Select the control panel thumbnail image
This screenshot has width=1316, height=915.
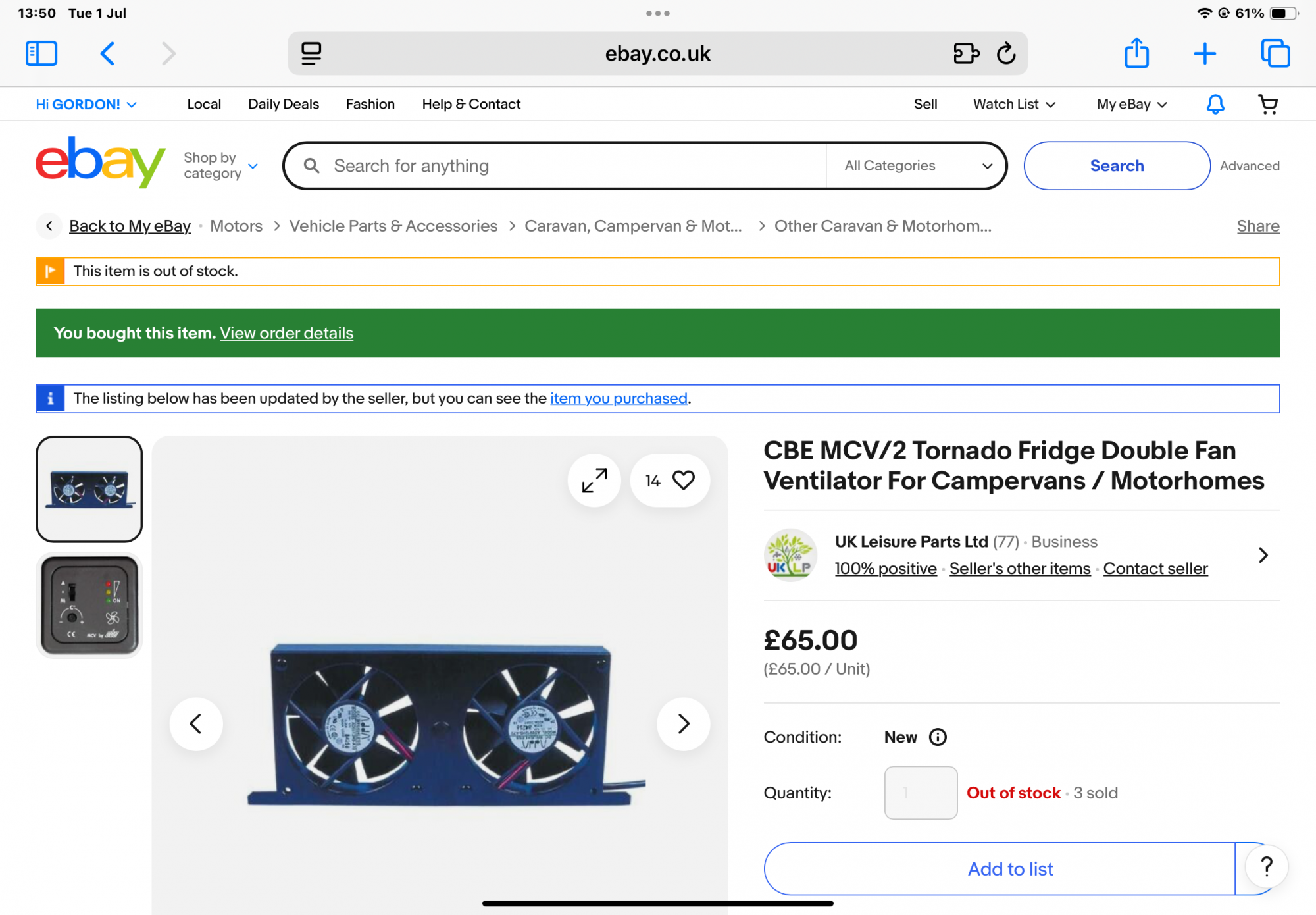coord(89,605)
